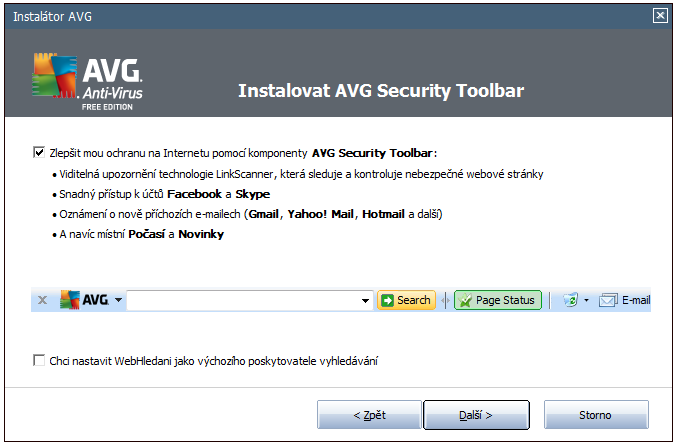Viewport: 675px width, 445px height.
Task: Uncheck the AVG Security Toolbar checkbox
Action: point(39,154)
